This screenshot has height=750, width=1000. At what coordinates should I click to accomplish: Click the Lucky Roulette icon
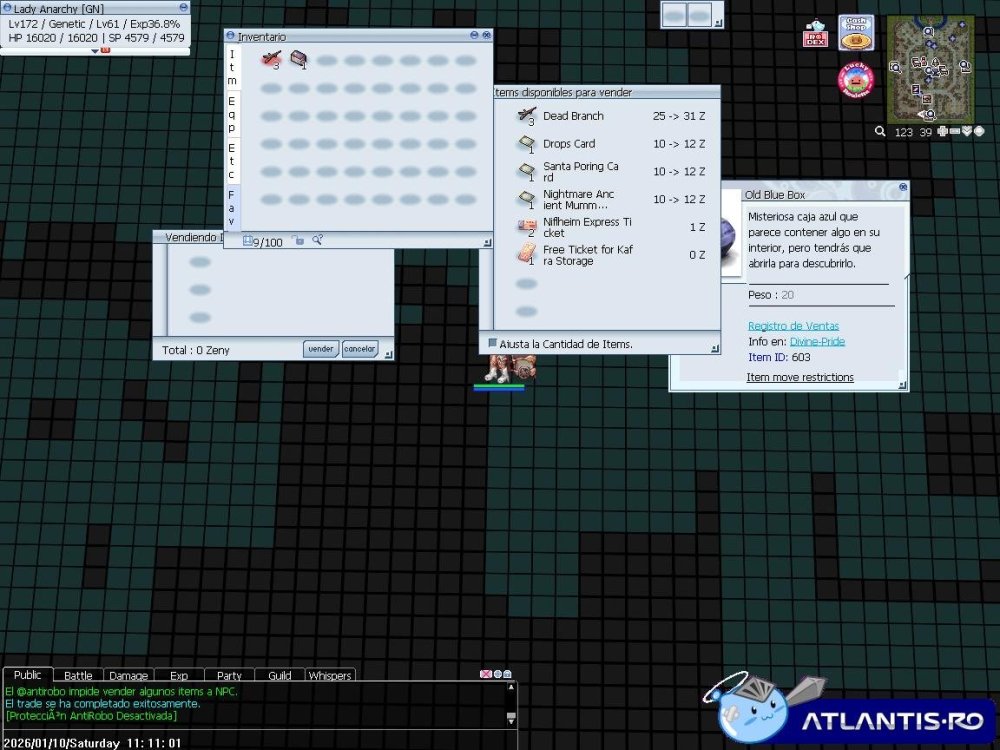click(x=855, y=80)
